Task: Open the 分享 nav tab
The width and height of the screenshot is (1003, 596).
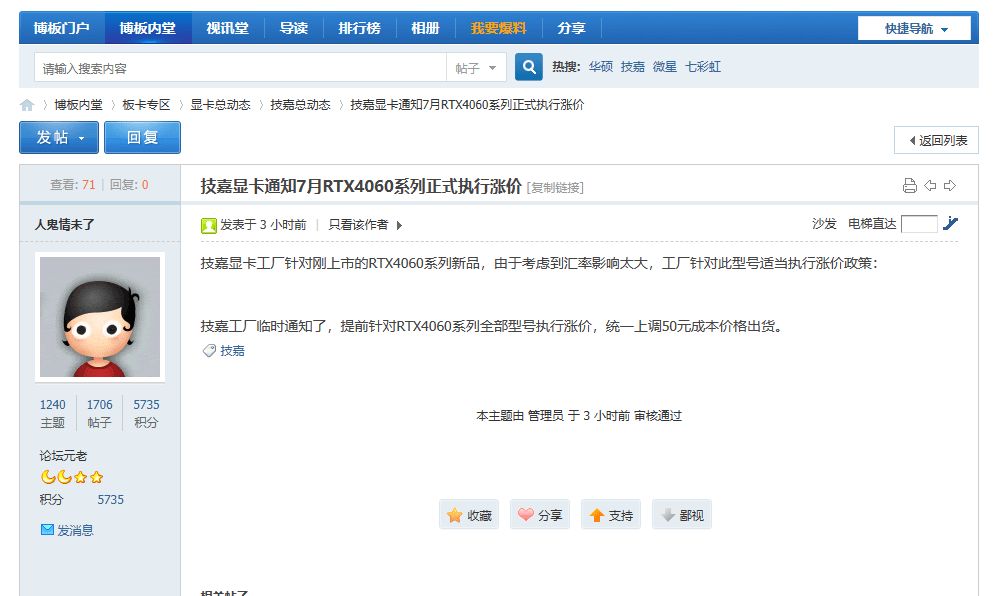Action: pyautogui.click(x=571, y=28)
